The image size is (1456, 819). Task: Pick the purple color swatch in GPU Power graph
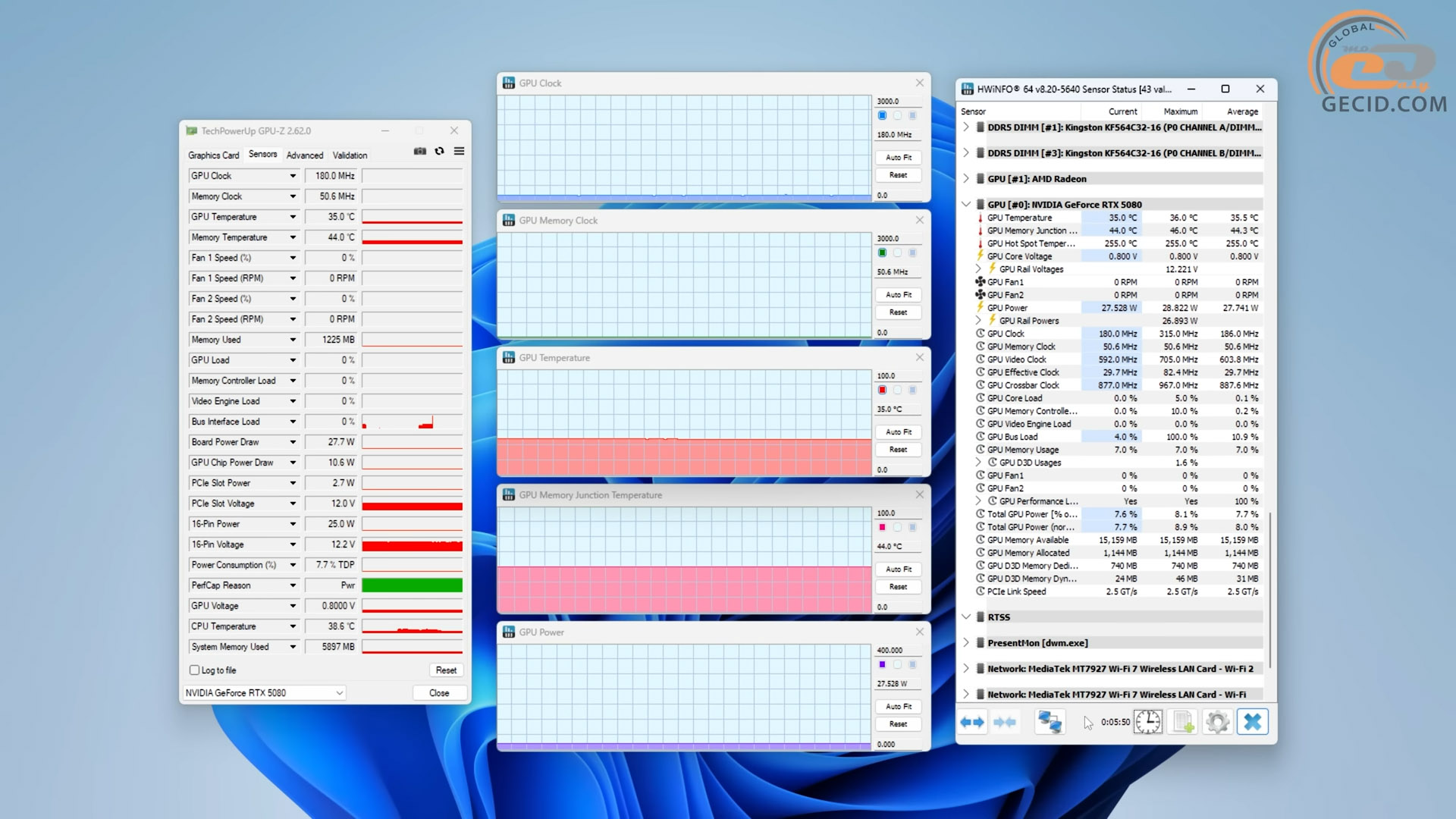tap(882, 665)
